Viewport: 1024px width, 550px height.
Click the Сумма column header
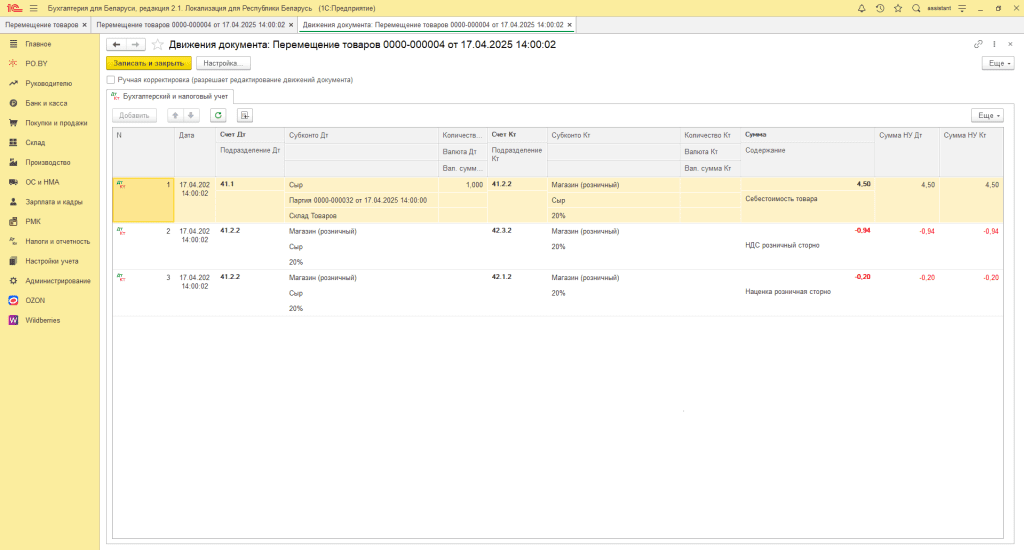[x=807, y=135]
